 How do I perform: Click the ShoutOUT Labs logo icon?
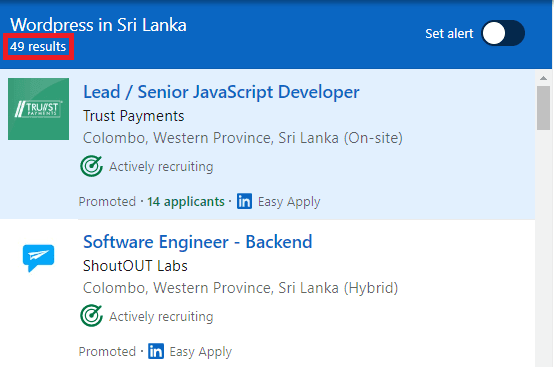pyautogui.click(x=39, y=258)
